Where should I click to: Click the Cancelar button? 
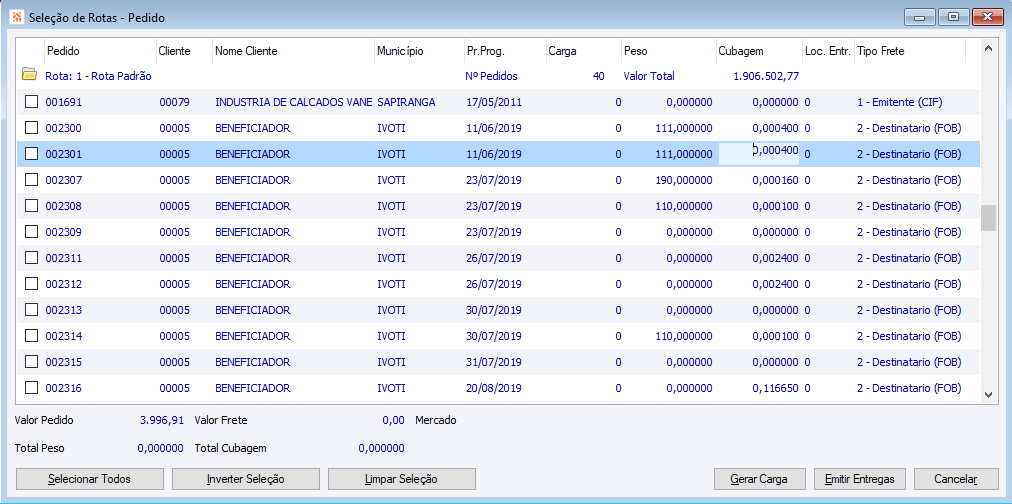tap(956, 479)
